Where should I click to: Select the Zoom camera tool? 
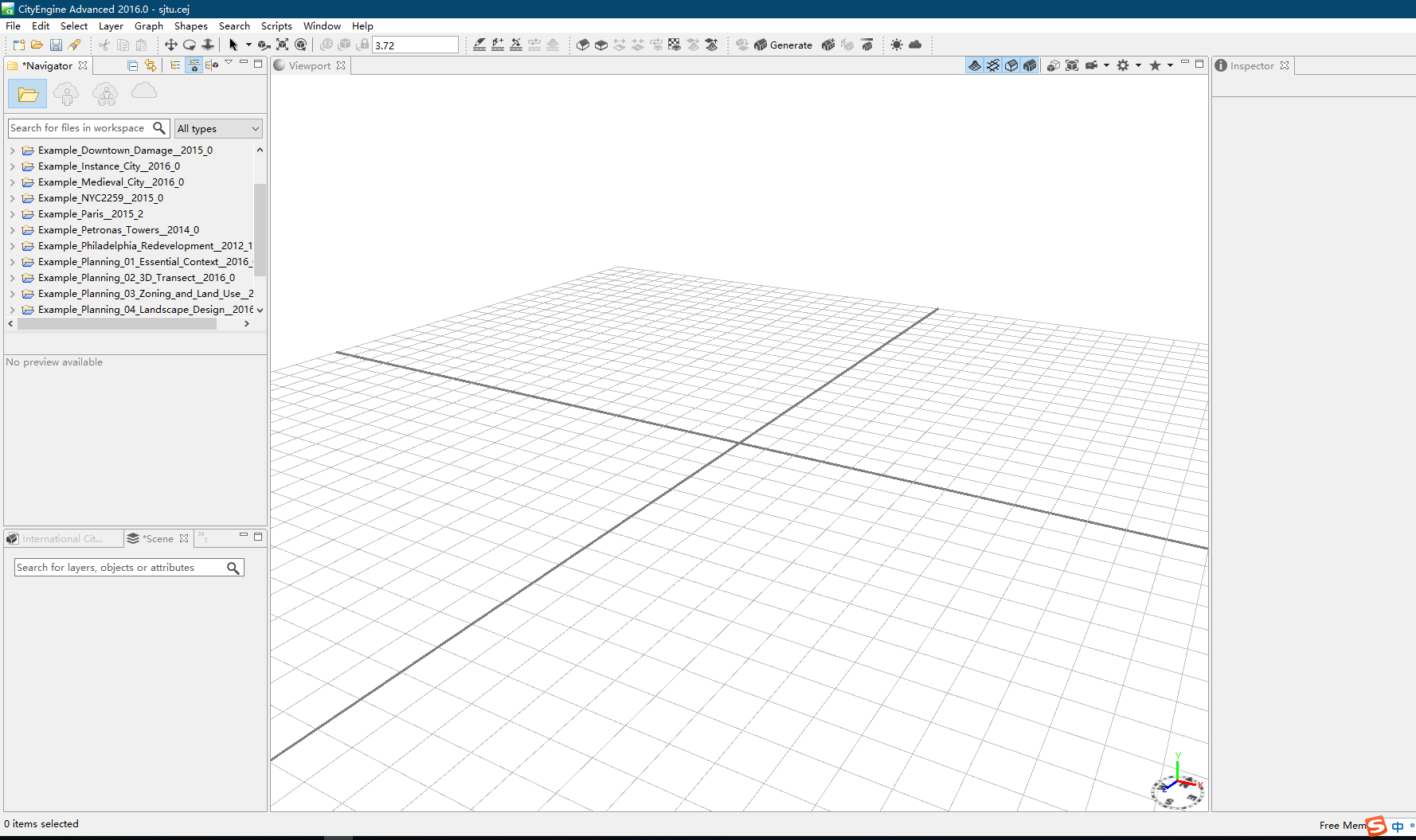(208, 45)
